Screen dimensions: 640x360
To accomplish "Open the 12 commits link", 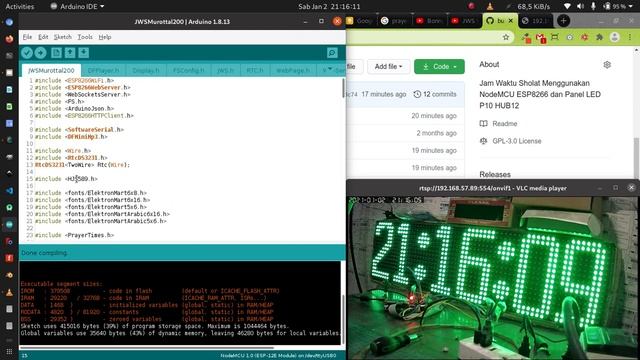I will (x=435, y=94).
